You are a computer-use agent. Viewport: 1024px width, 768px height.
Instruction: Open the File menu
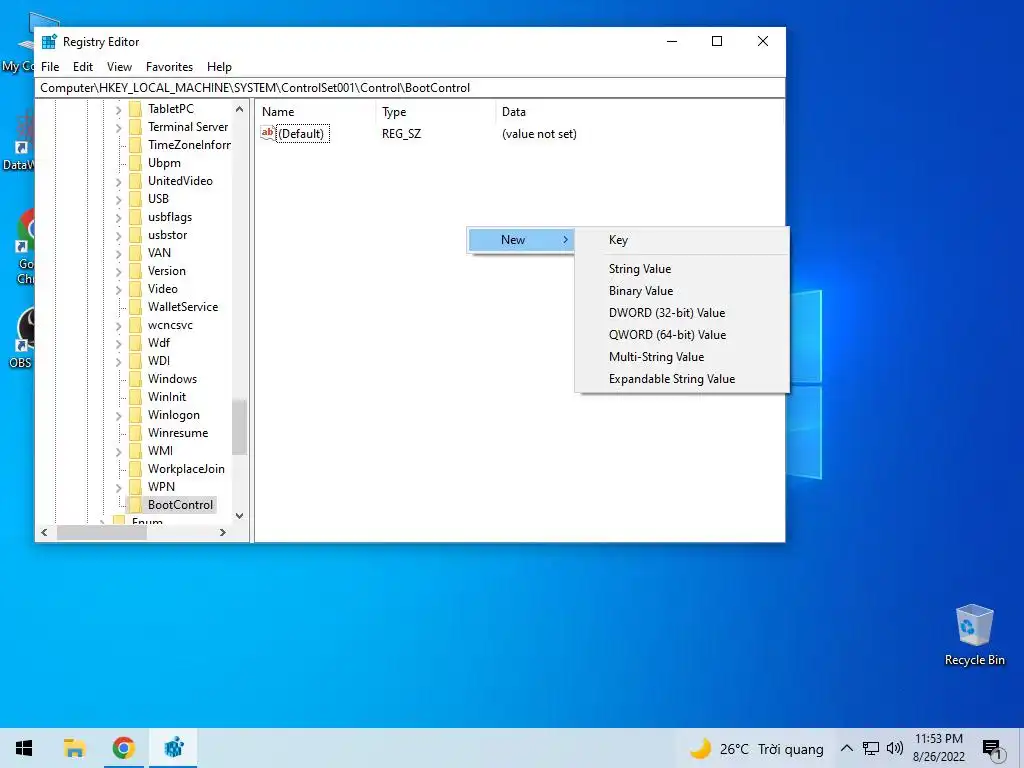click(50, 67)
